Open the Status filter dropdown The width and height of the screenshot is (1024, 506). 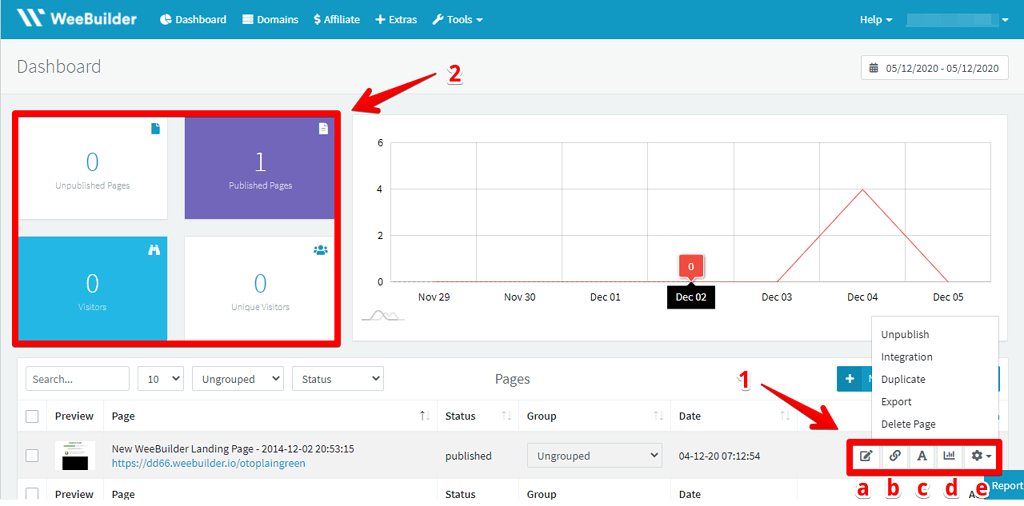pos(337,379)
